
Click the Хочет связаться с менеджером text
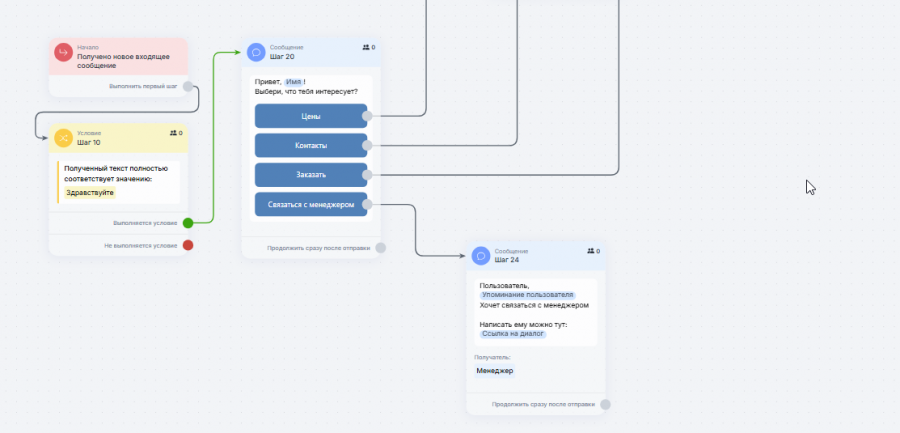pyautogui.click(x=534, y=305)
